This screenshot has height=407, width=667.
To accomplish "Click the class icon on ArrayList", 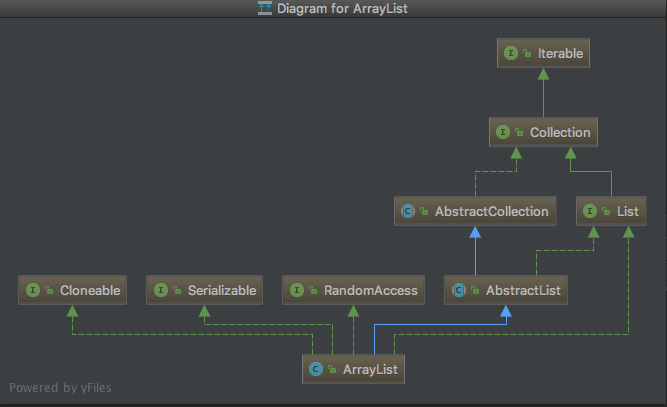I will (x=316, y=369).
